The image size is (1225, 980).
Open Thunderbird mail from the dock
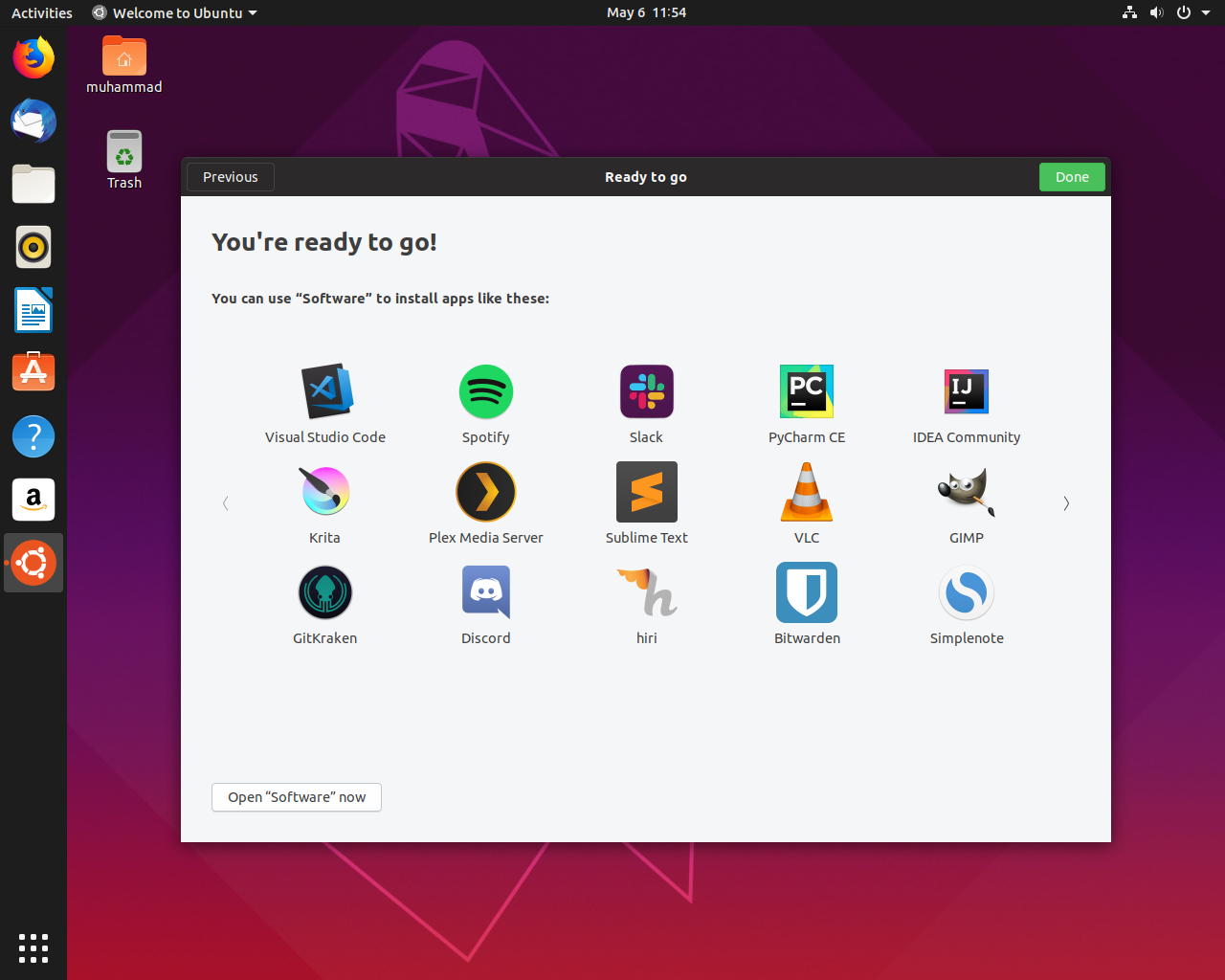point(33,121)
